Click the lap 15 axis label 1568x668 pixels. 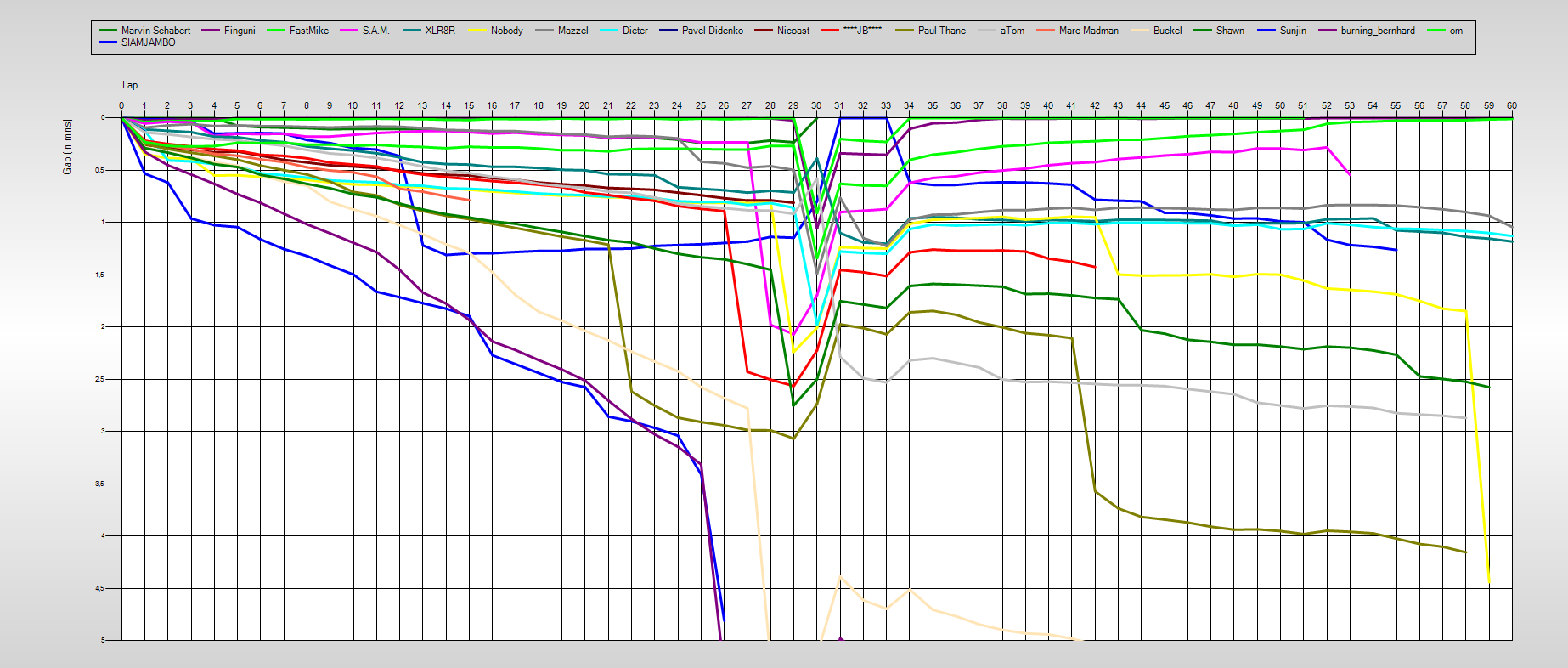tap(469, 106)
